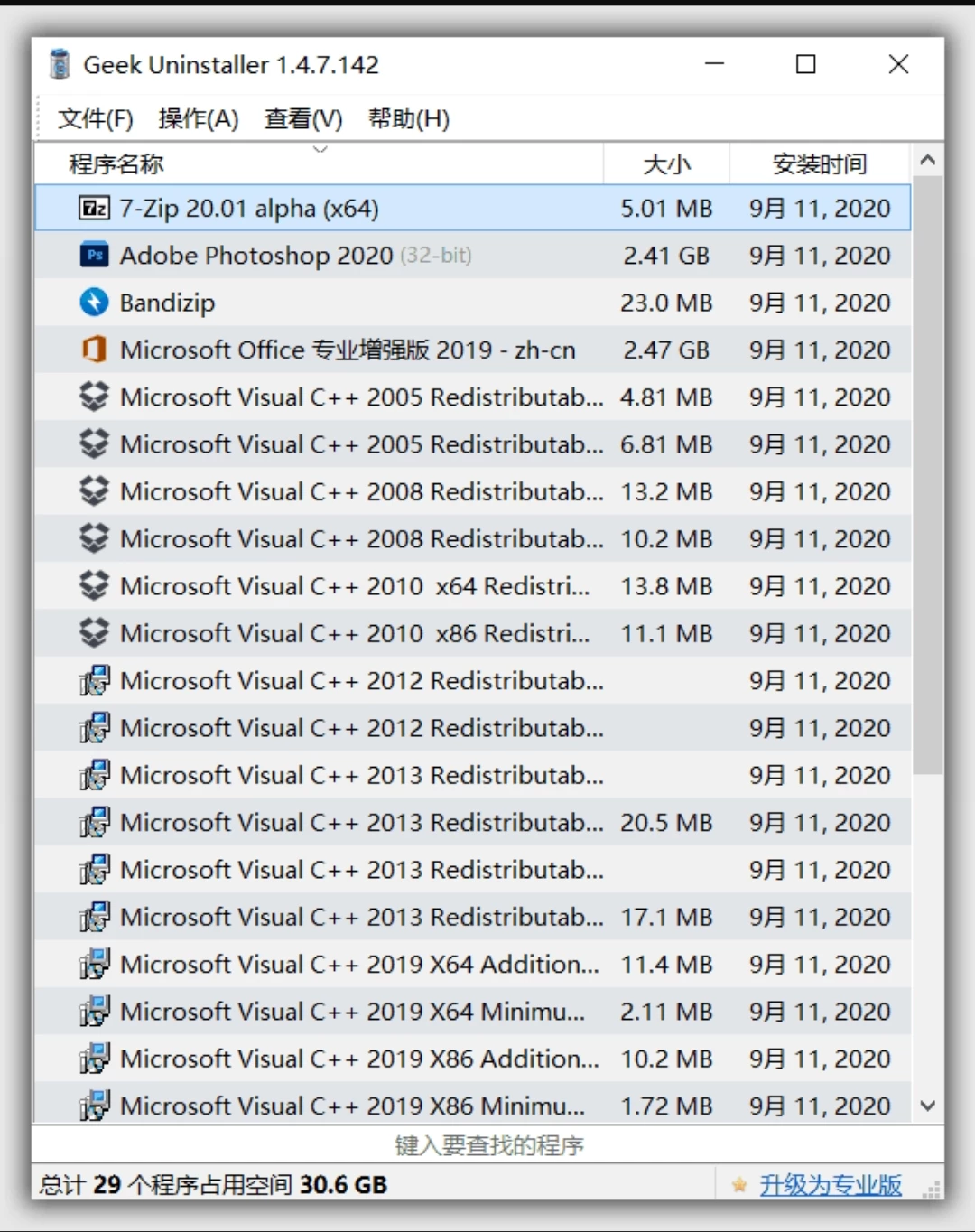
Task: Click the star icon beside 升级为专业版
Action: 738,1185
